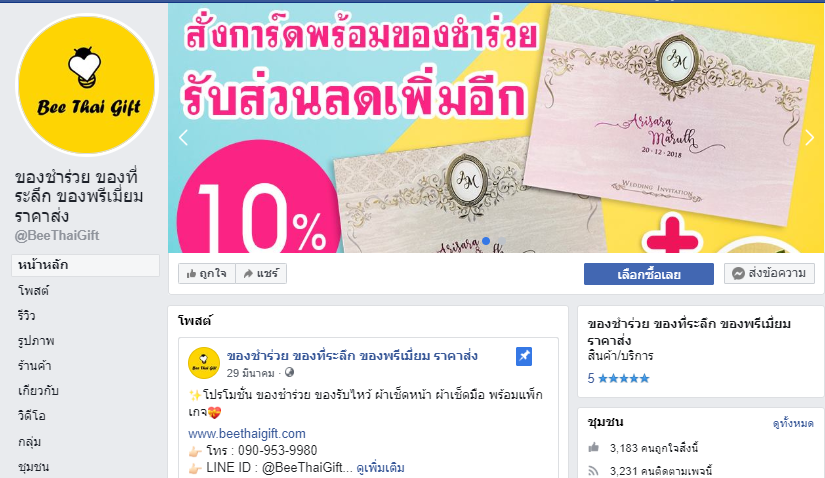Select the first blue carousel dot
The width and height of the screenshot is (825, 478).
[x=486, y=241]
